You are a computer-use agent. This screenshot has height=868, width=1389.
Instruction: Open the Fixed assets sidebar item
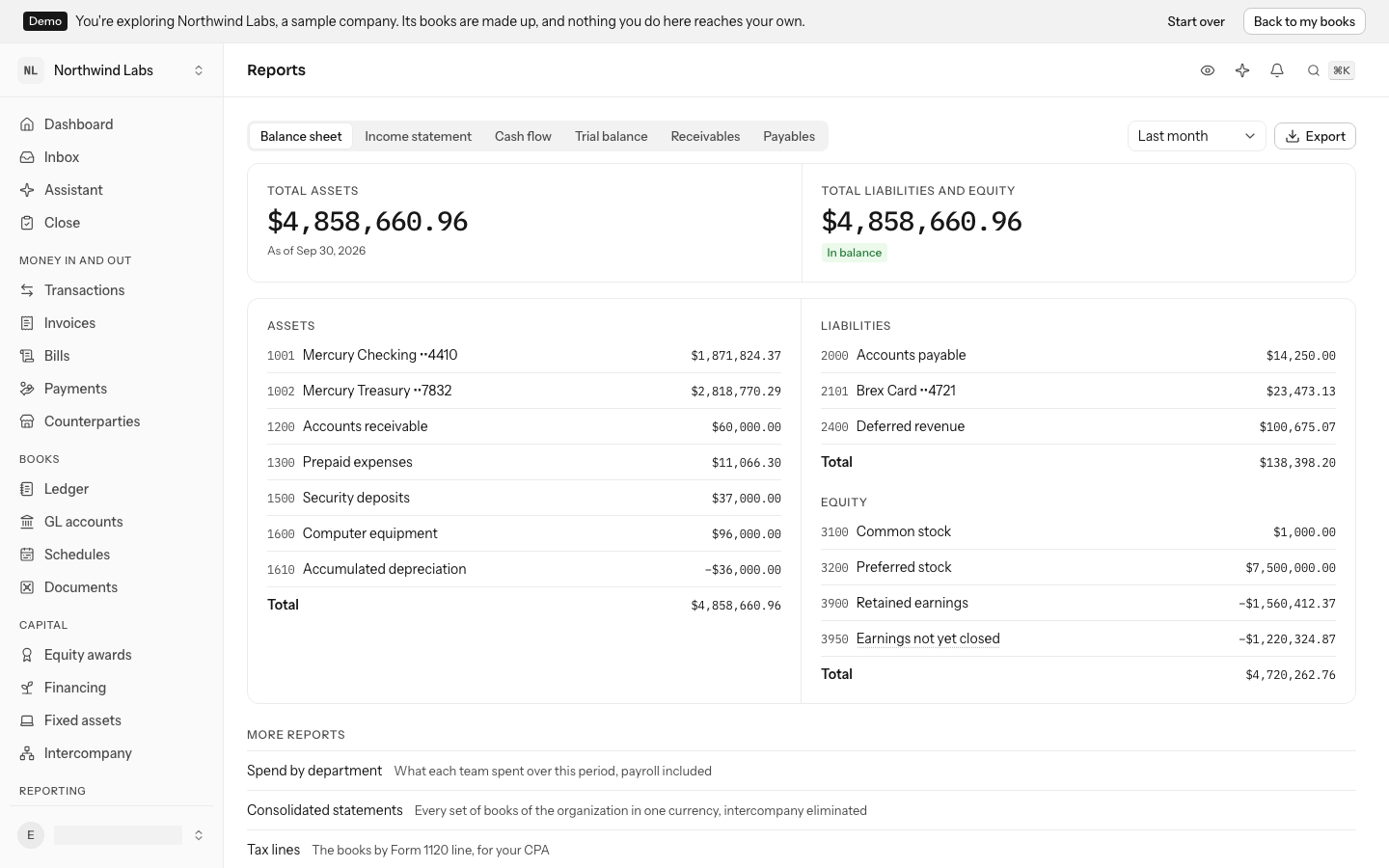(112, 720)
